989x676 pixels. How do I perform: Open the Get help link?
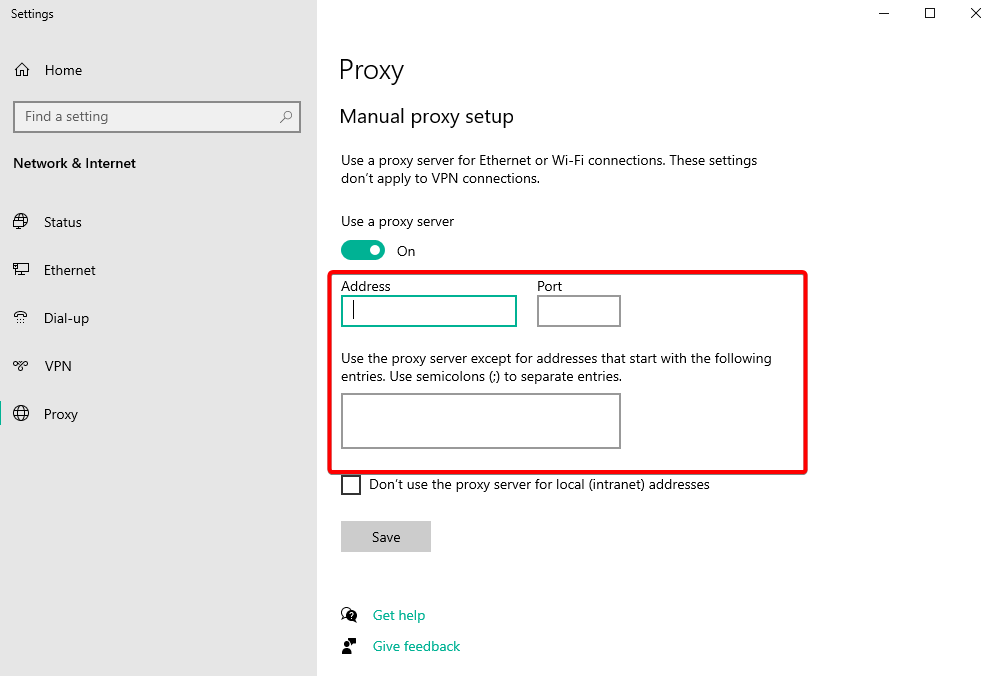pyautogui.click(x=399, y=615)
